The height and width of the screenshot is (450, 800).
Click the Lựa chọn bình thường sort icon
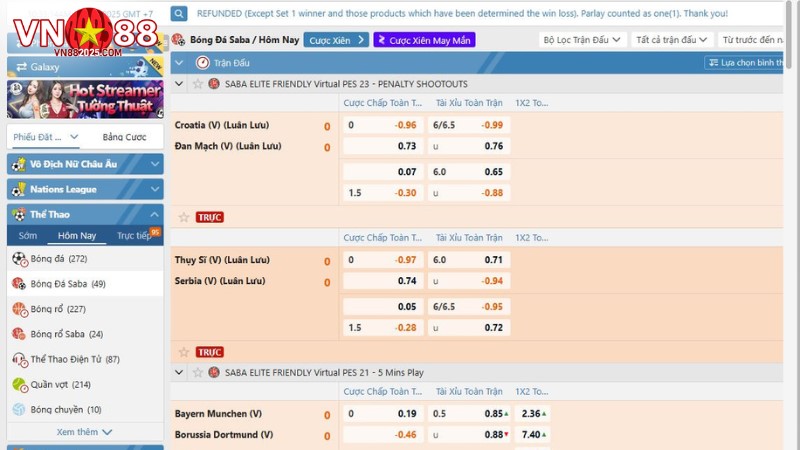pos(713,63)
